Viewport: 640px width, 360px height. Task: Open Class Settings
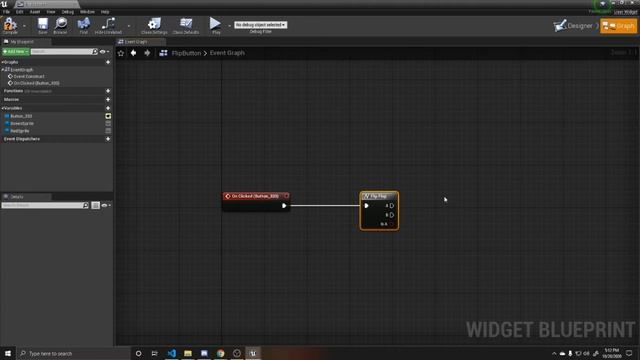[154, 25]
